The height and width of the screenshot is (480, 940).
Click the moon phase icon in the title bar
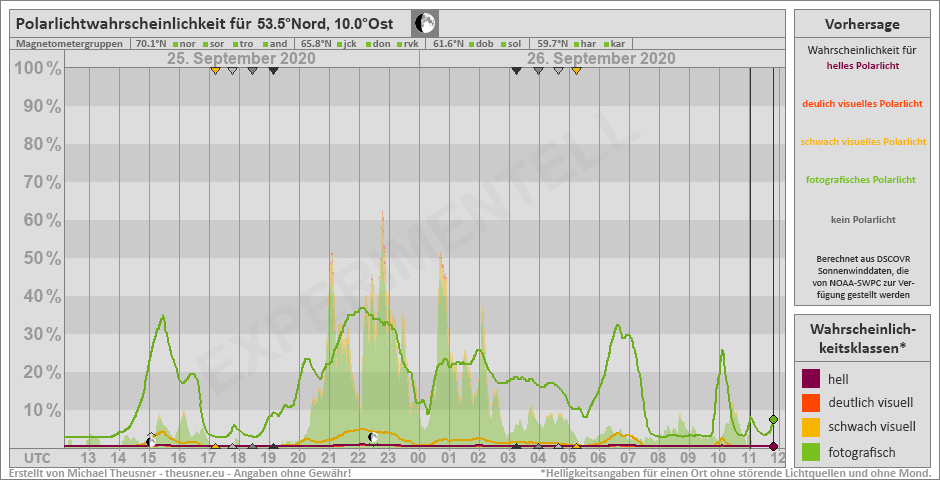point(425,23)
